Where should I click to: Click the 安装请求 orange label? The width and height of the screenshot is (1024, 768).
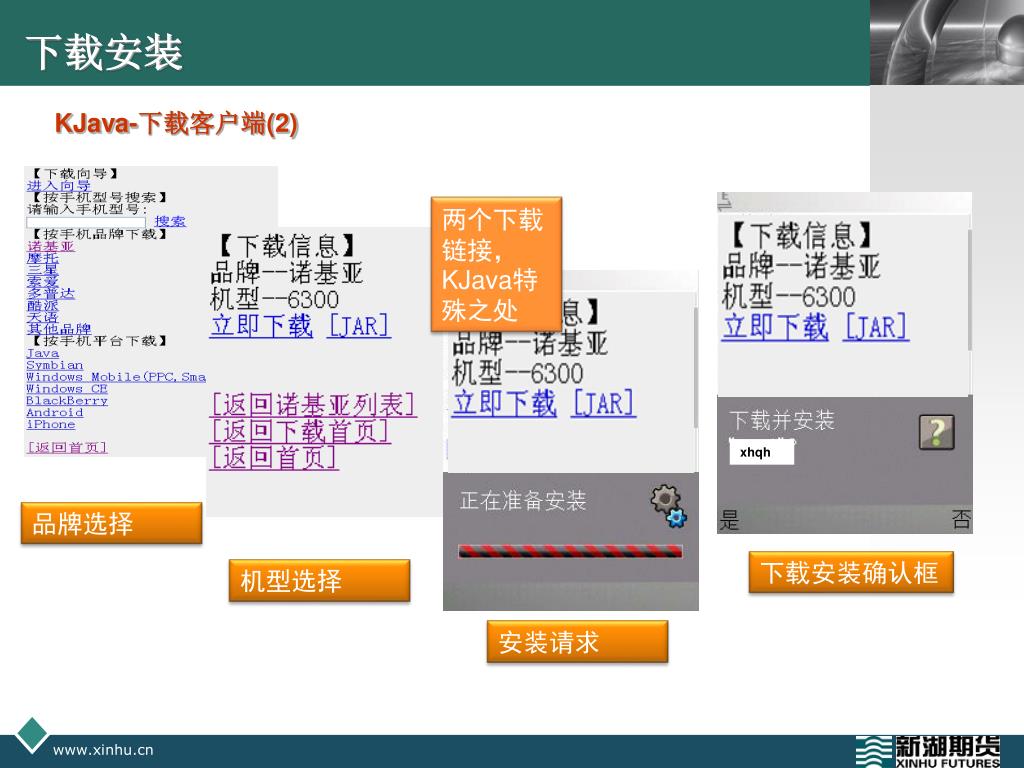coord(577,642)
